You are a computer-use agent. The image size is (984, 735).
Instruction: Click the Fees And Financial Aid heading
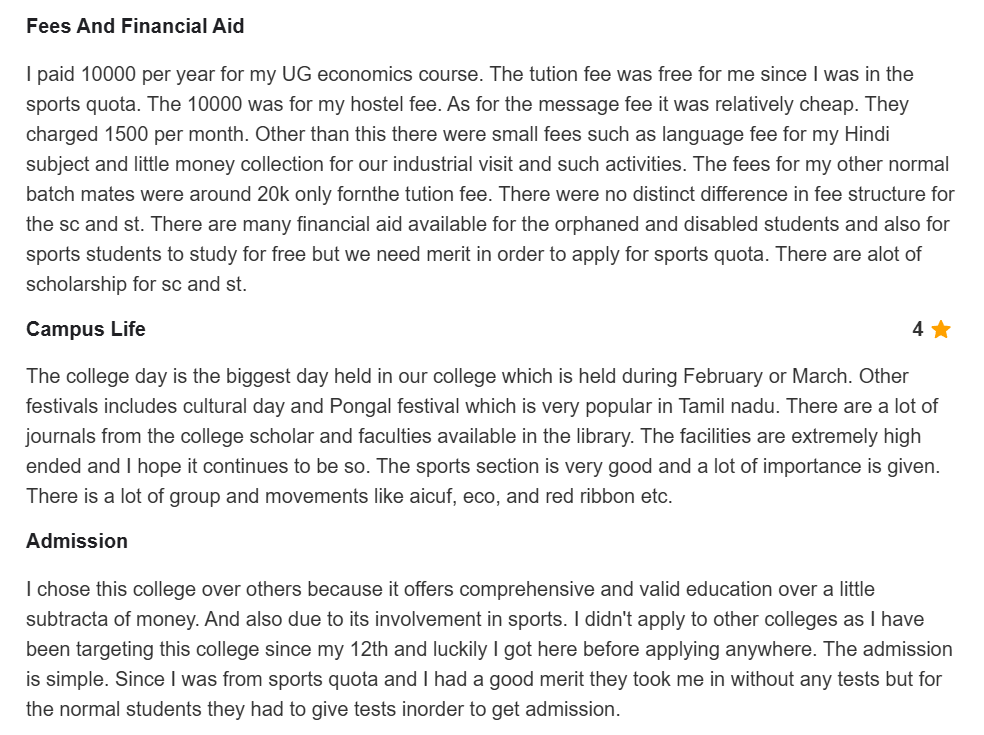click(135, 27)
